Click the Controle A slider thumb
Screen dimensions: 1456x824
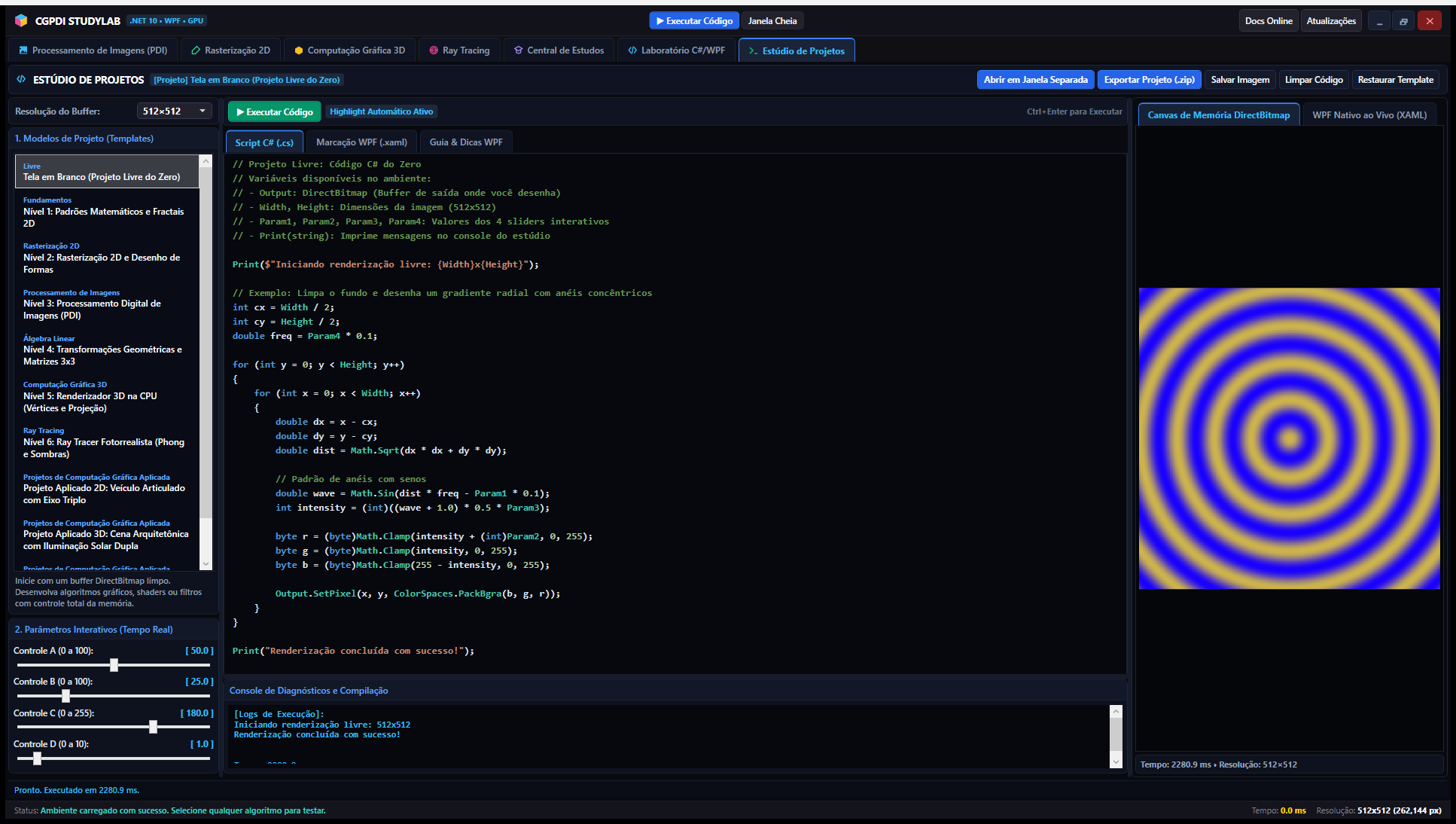tap(114, 665)
